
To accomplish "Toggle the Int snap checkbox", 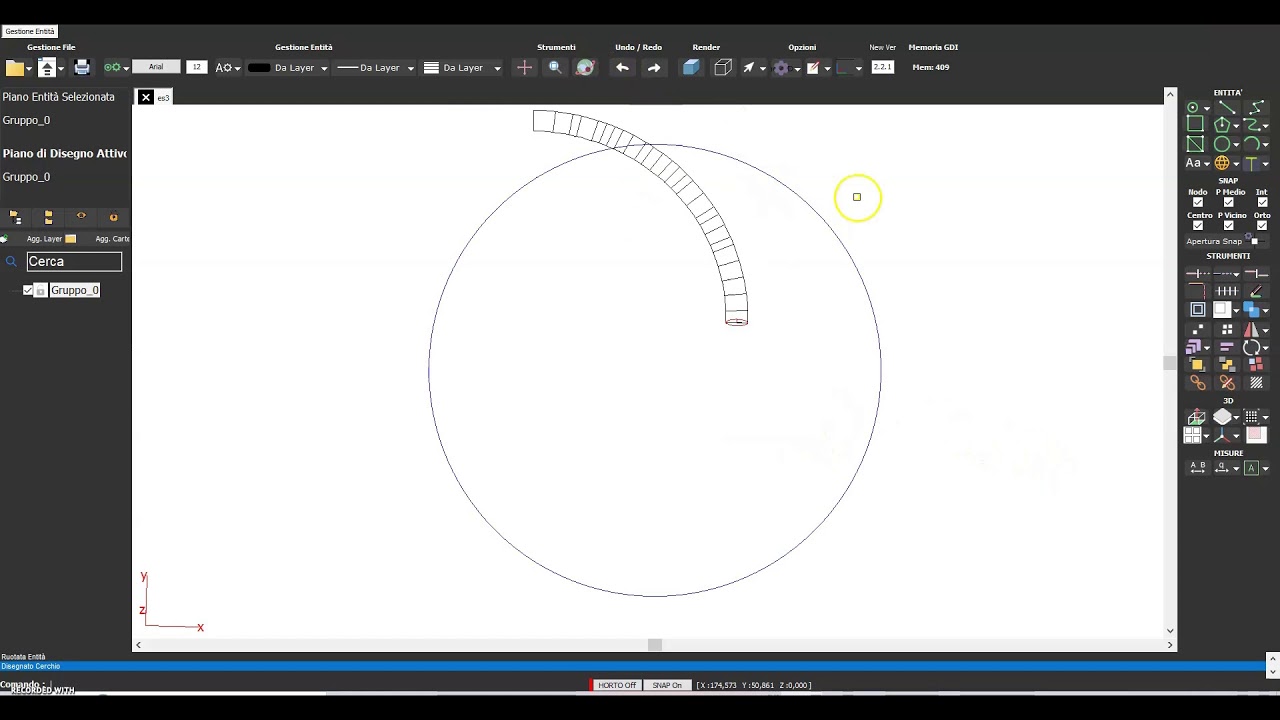I will click(x=1262, y=202).
